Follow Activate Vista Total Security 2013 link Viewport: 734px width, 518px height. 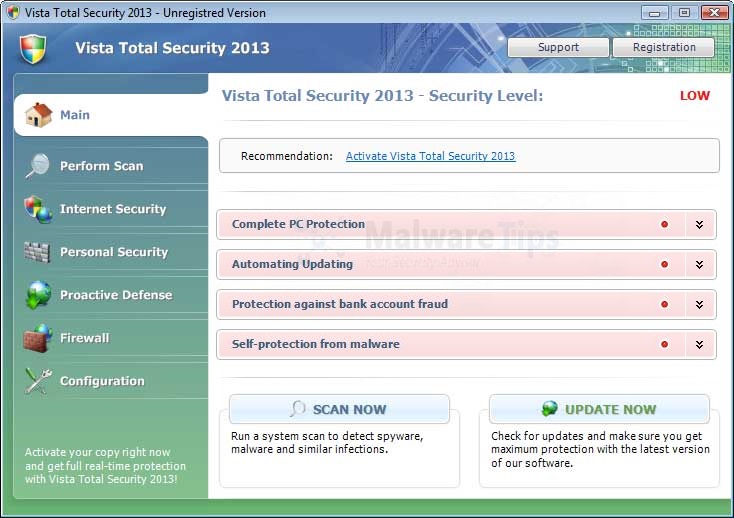coord(430,156)
